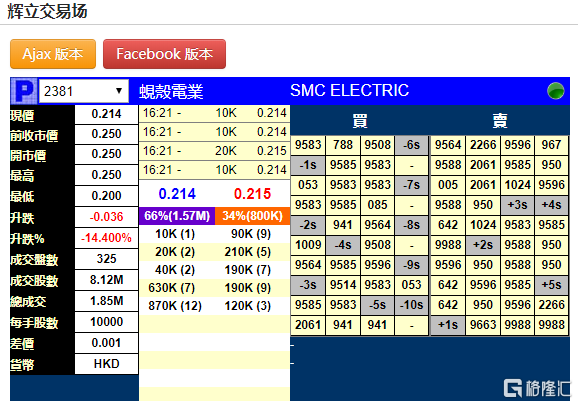Click the green status indicator light
Viewport: 578px width, 405px height.
pos(556,91)
